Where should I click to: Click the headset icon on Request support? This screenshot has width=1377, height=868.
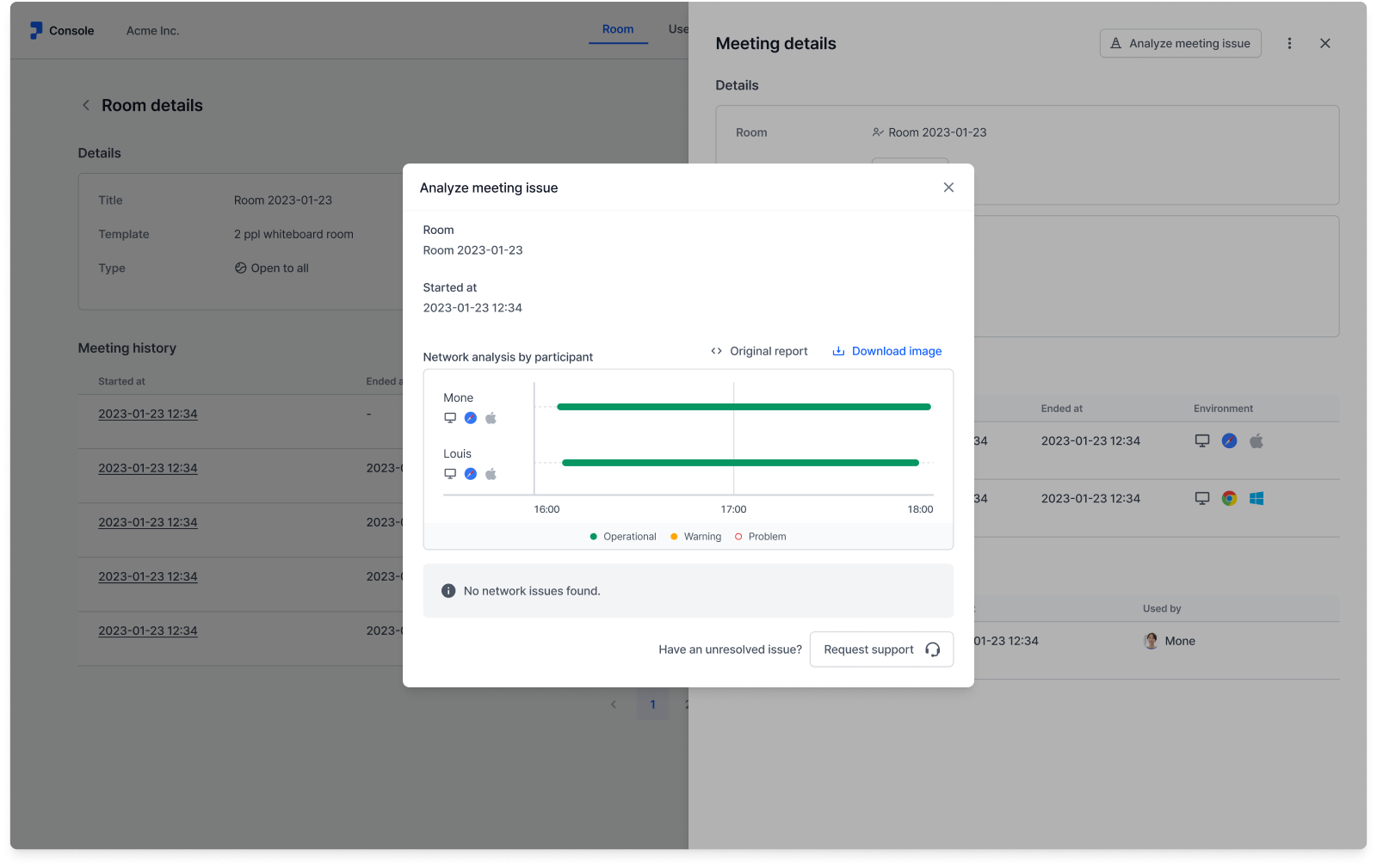[x=932, y=649]
